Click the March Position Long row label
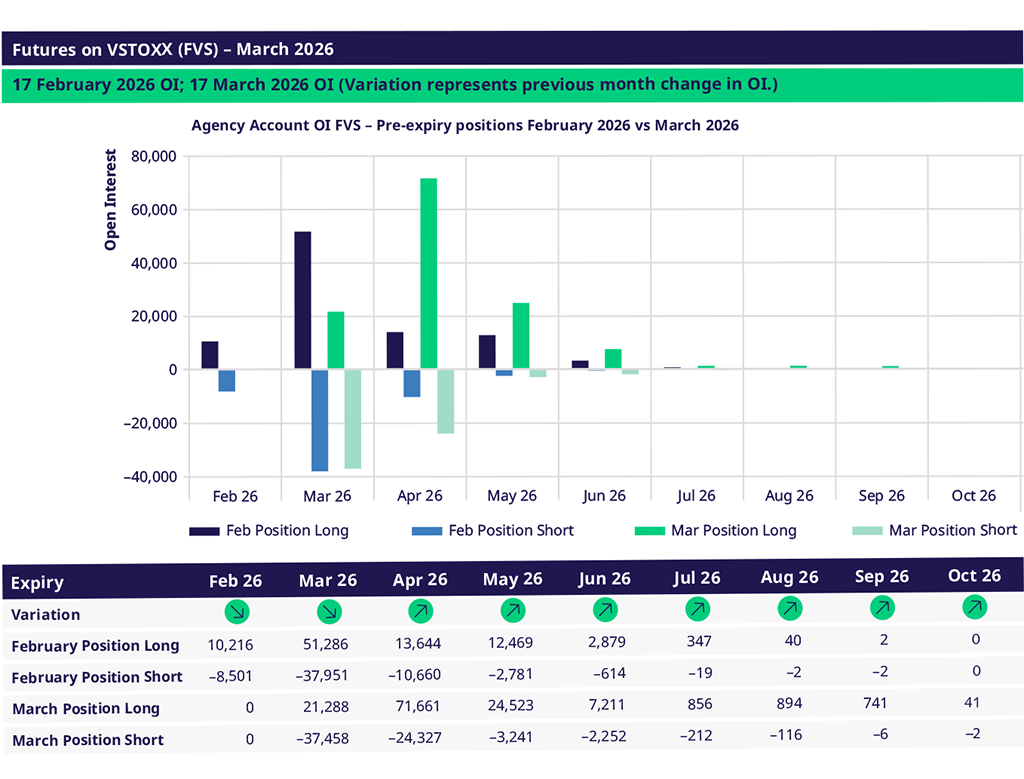The width and height of the screenshot is (1024, 779). (85, 709)
